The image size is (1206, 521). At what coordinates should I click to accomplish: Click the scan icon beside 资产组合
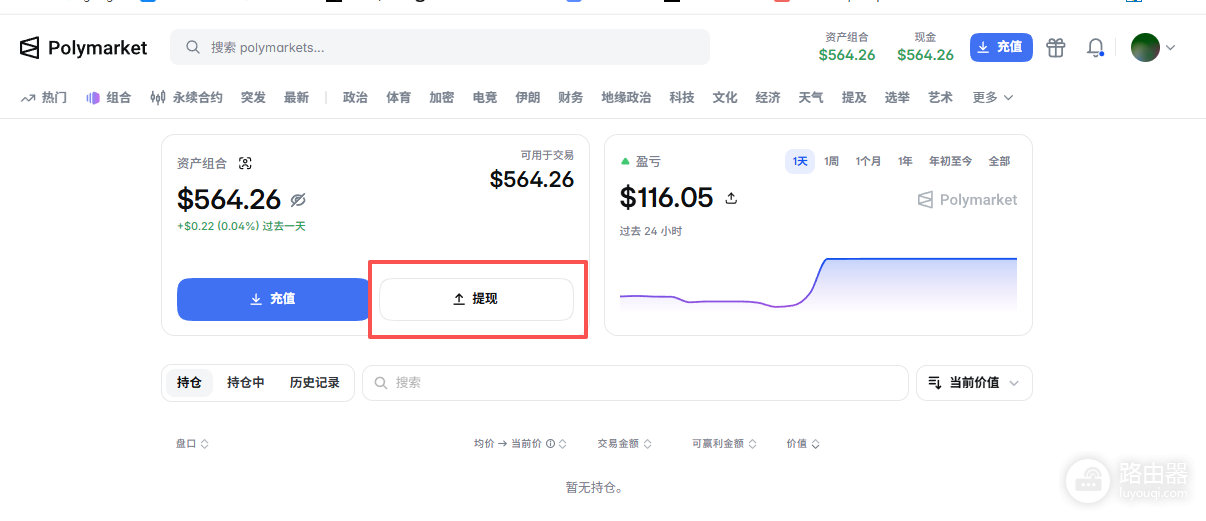coord(245,163)
